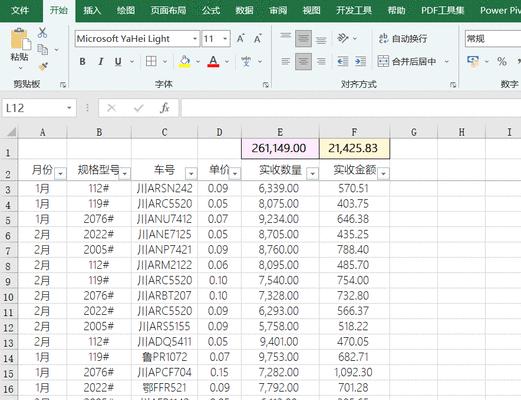Image resolution: width=521 pixels, height=400 pixels.
Task: Open the 文件 menu
Action: pyautogui.click(x=20, y=10)
